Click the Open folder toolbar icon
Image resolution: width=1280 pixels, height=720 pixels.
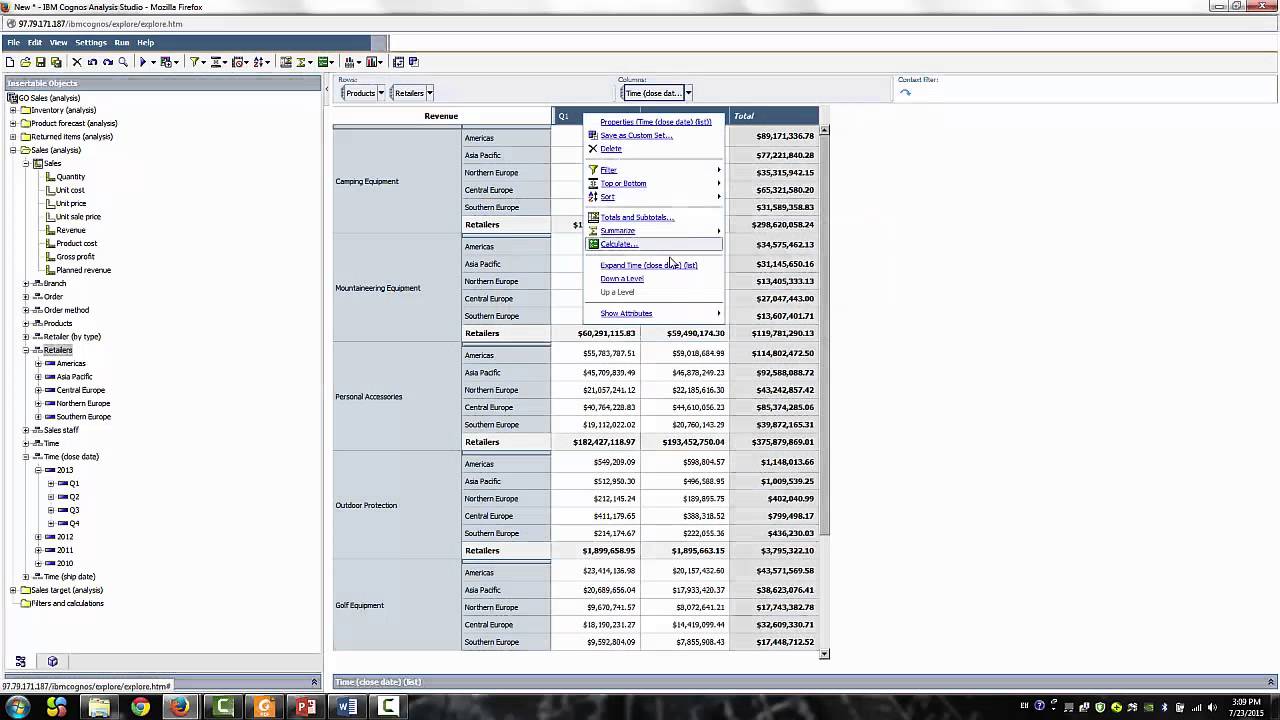(25, 62)
